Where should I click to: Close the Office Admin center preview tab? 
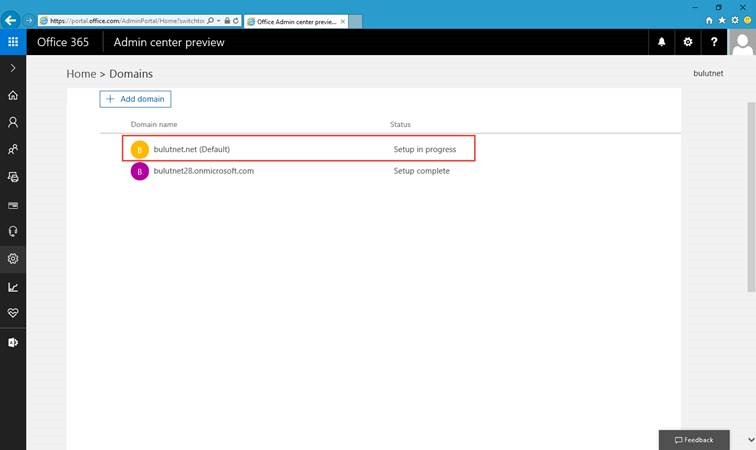pyautogui.click(x=343, y=22)
